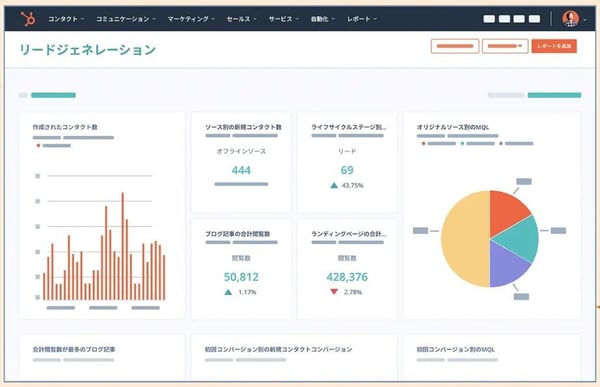Click the 閲覧数 label in the blog views card
The width and height of the screenshot is (600, 387).
point(241,258)
